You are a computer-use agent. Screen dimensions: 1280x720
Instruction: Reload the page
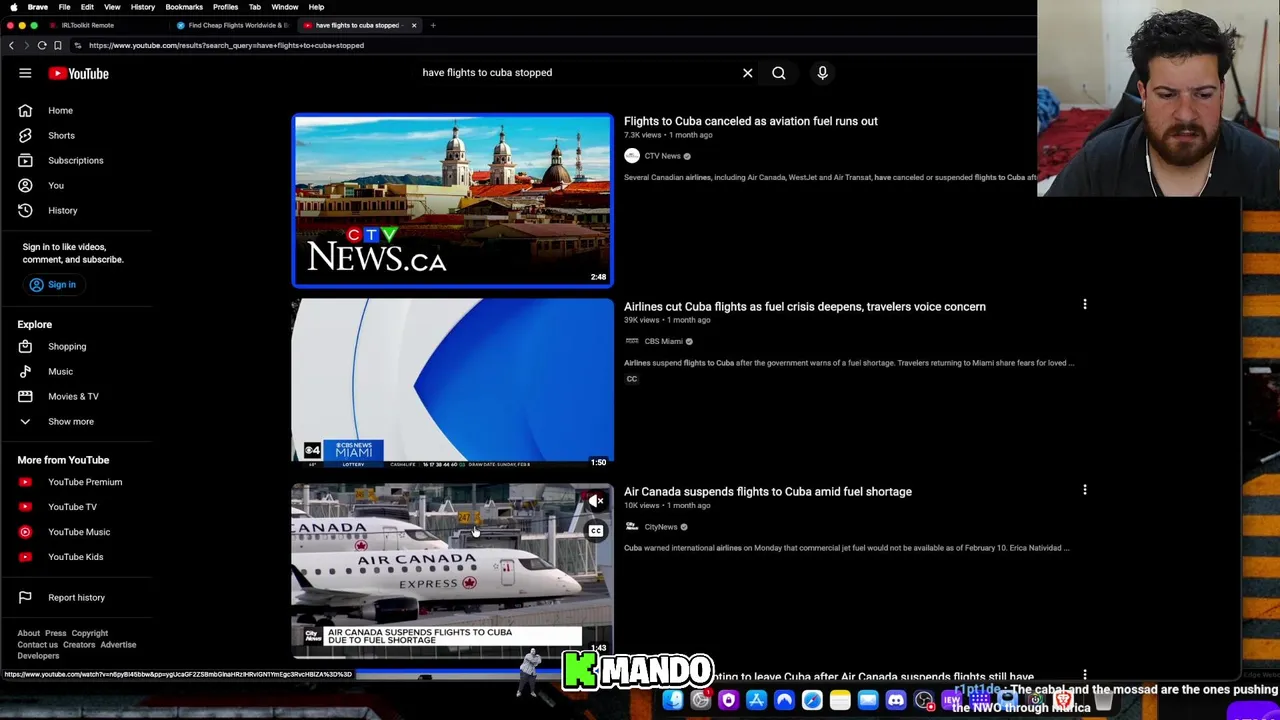[x=42, y=45]
